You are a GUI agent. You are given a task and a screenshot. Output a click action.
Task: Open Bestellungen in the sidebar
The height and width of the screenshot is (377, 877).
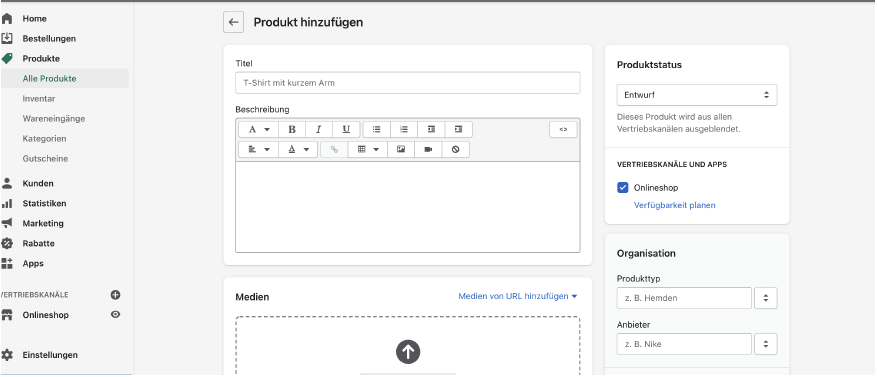49,39
